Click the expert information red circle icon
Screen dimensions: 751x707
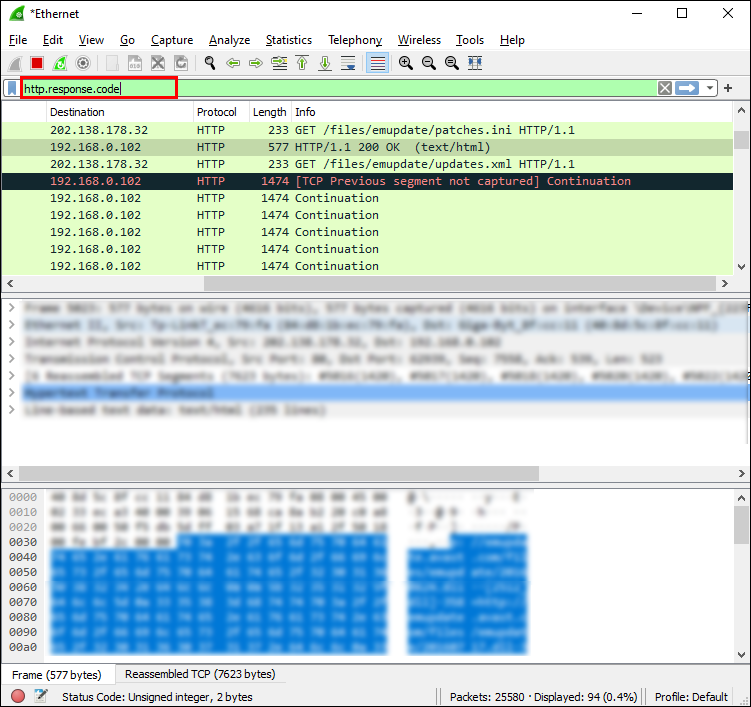(x=18, y=696)
